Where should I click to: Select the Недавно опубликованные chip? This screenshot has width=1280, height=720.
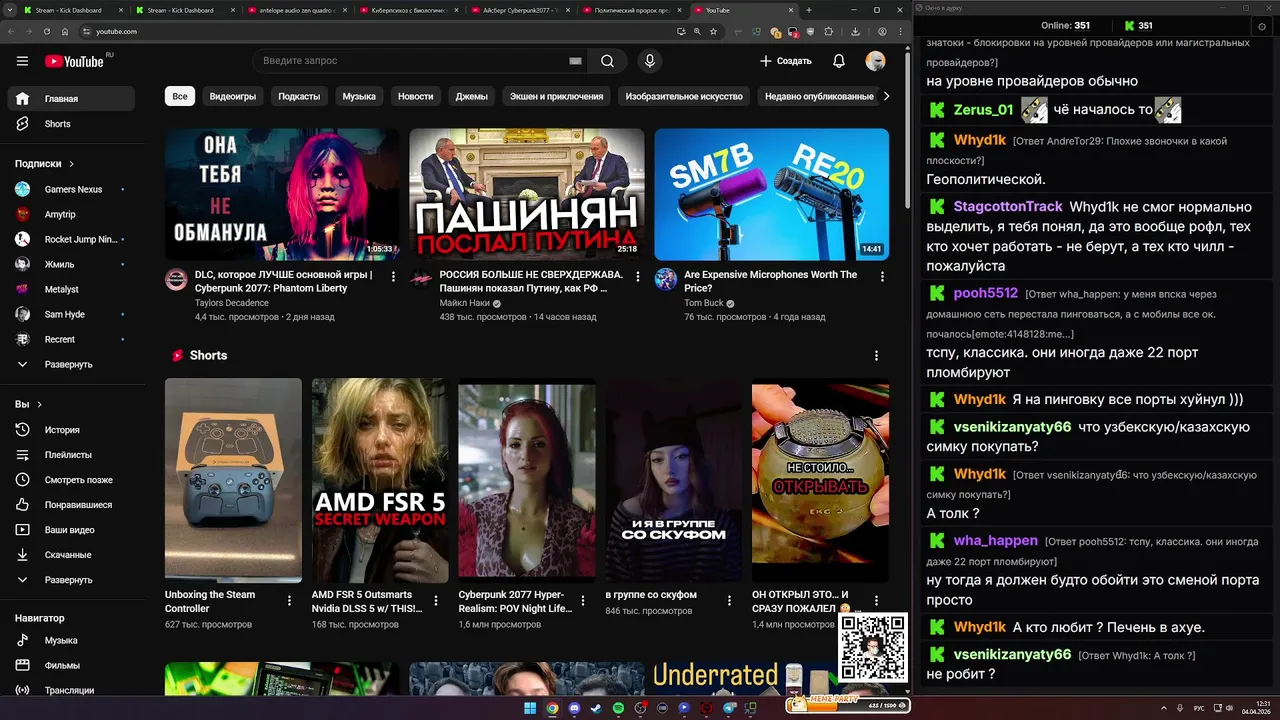[819, 96]
